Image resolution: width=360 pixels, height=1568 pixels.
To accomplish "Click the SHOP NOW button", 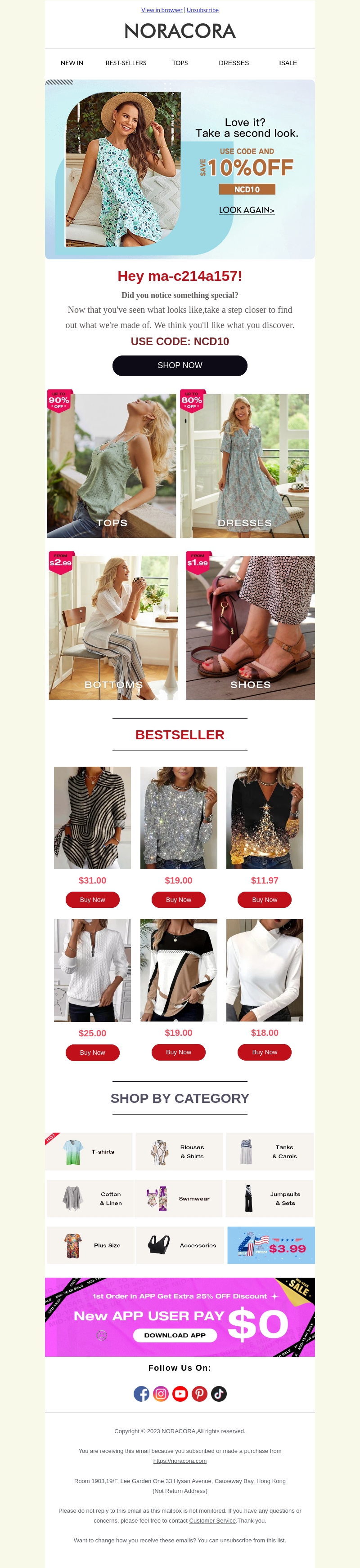I will 180,365.
